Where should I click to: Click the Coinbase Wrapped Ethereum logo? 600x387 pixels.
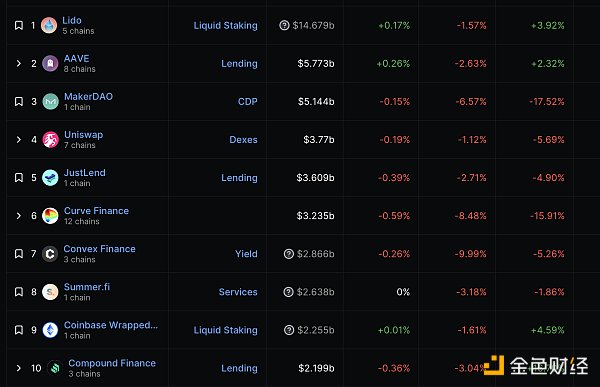click(x=50, y=330)
